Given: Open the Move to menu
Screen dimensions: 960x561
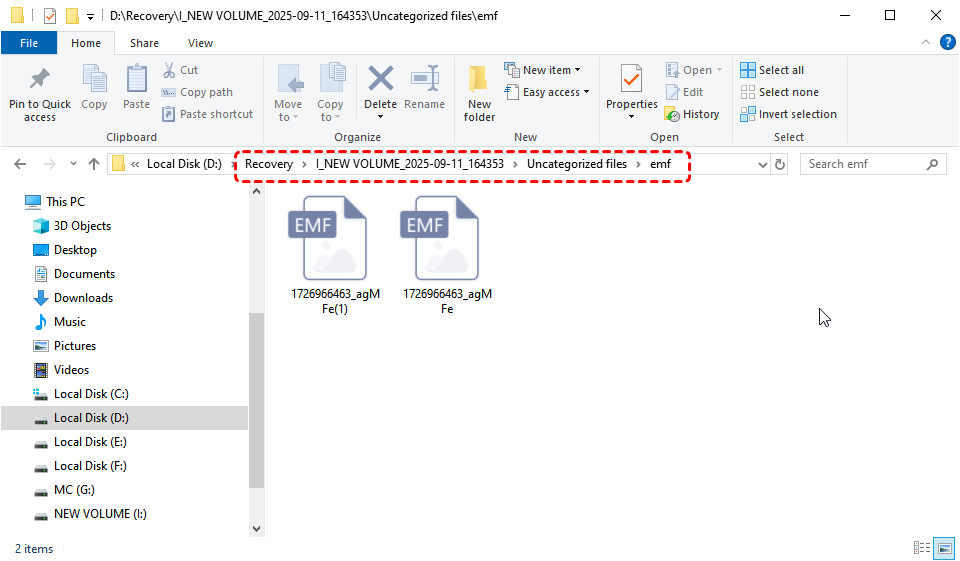Looking at the screenshot, I should [x=288, y=92].
